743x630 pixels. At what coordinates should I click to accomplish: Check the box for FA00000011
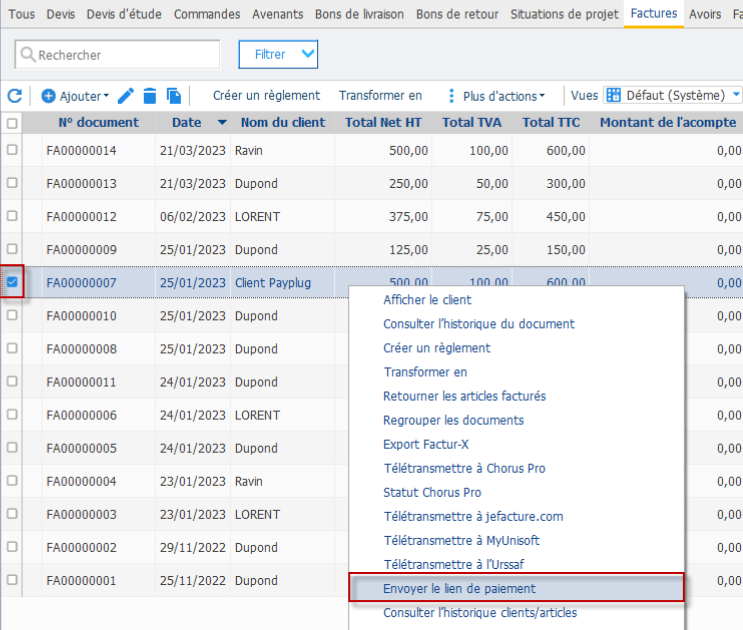click(x=12, y=381)
